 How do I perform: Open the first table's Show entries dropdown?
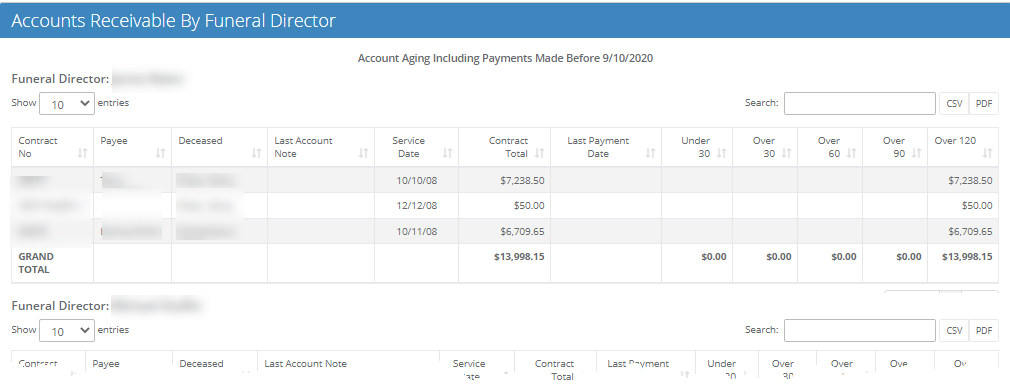pos(67,103)
